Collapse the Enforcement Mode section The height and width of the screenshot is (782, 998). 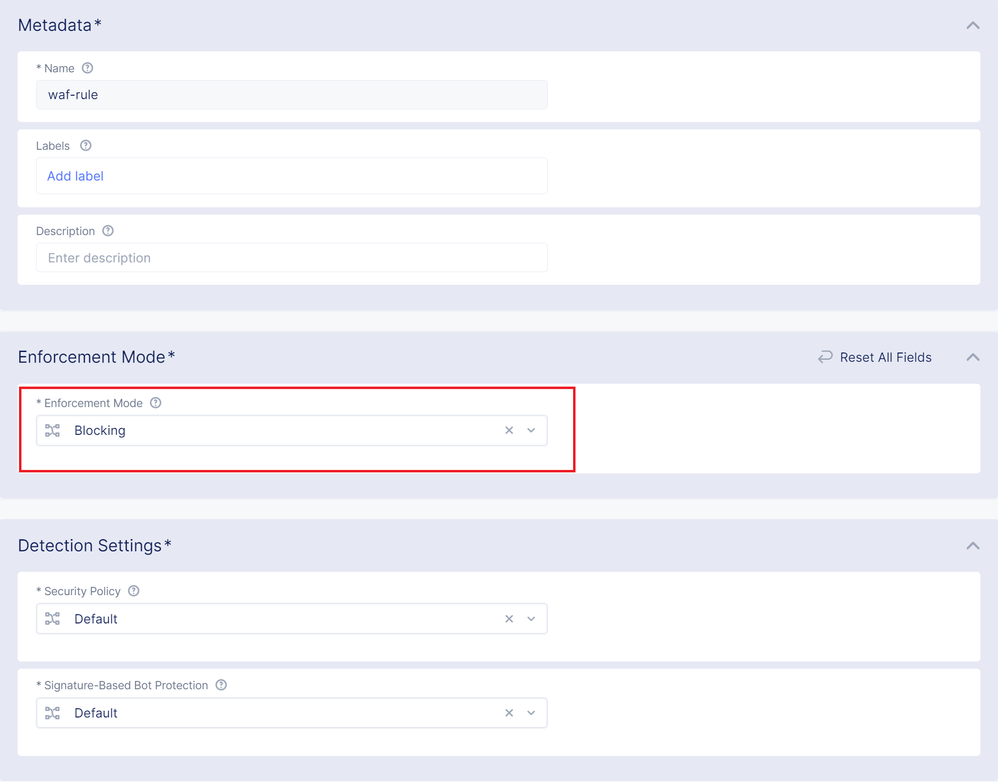click(x=972, y=357)
